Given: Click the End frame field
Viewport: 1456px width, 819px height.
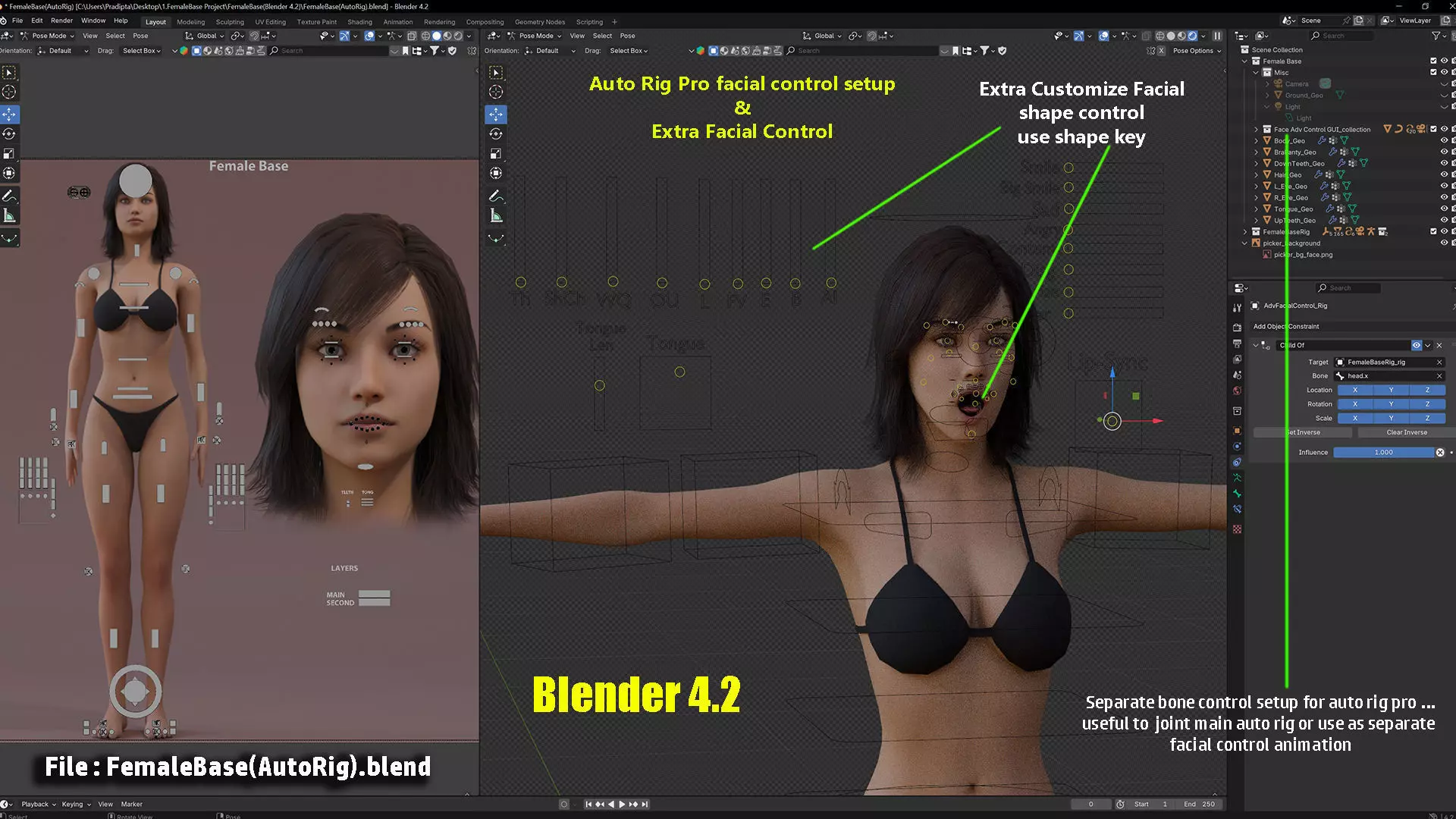Looking at the screenshot, I should coord(1200,805).
